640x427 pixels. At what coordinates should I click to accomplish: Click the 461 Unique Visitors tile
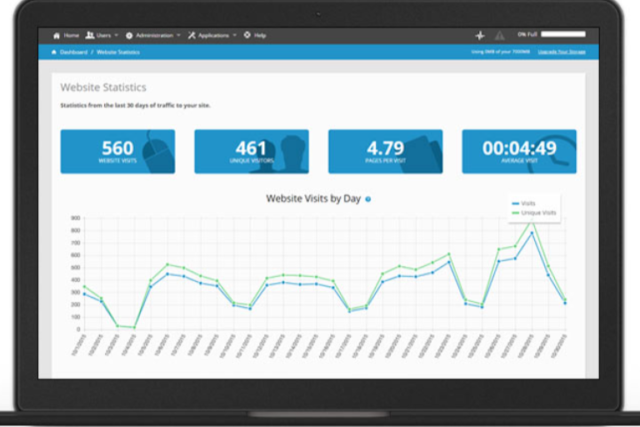point(251,151)
